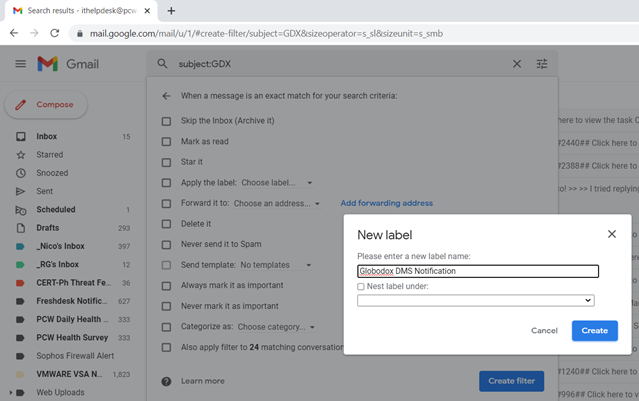Click Create filter button

511,381
